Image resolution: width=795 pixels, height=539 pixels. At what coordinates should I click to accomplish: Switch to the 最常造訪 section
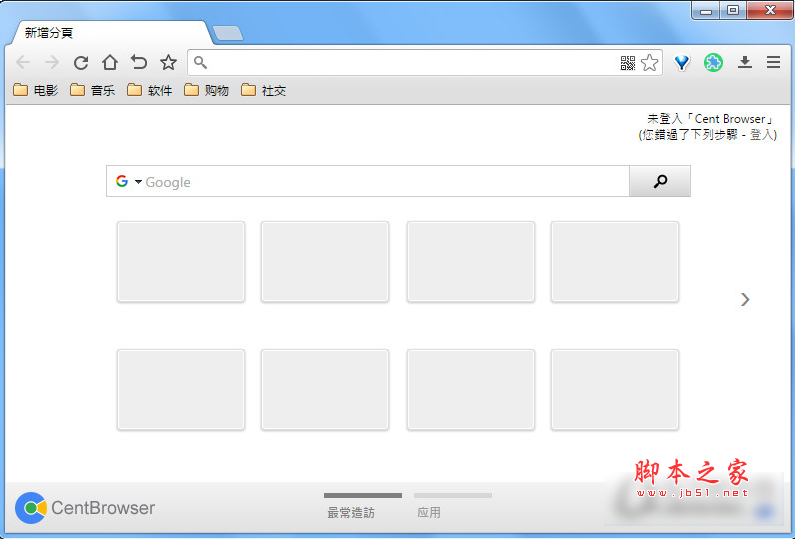[x=351, y=513]
